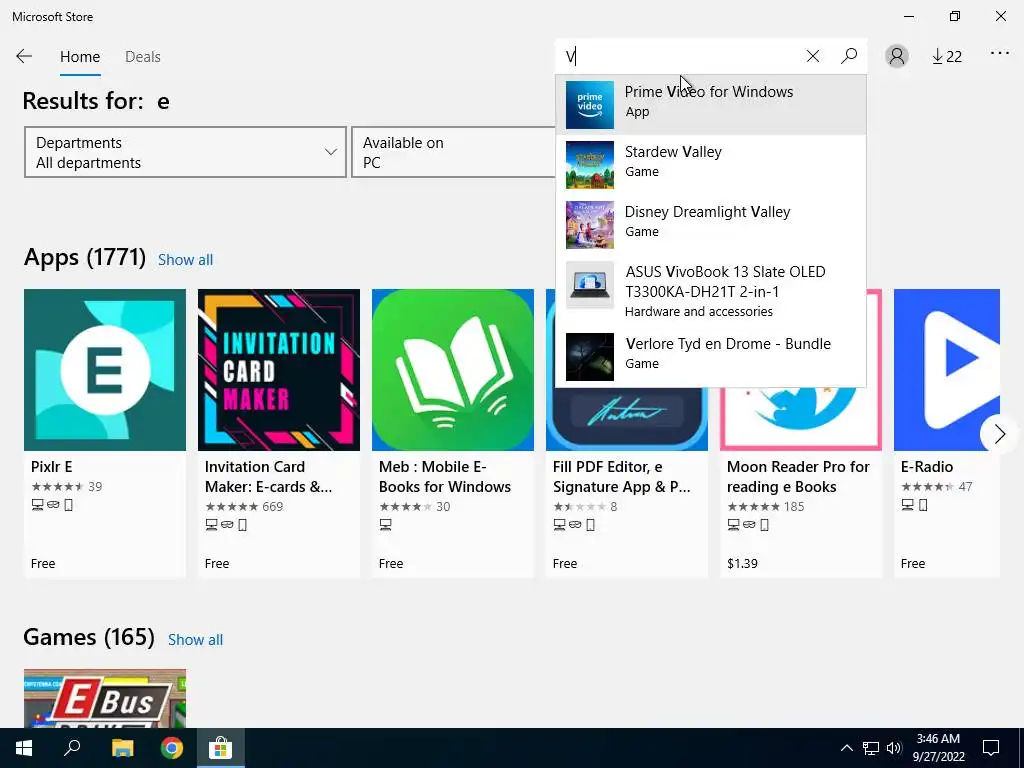The height and width of the screenshot is (768, 1024).
Task: Click the E-Radio title text
Action: click(x=927, y=467)
